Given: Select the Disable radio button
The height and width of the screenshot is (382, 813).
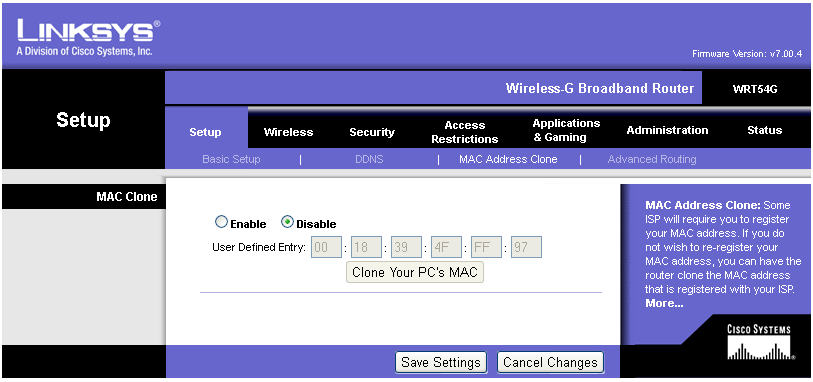Looking at the screenshot, I should click(x=287, y=223).
